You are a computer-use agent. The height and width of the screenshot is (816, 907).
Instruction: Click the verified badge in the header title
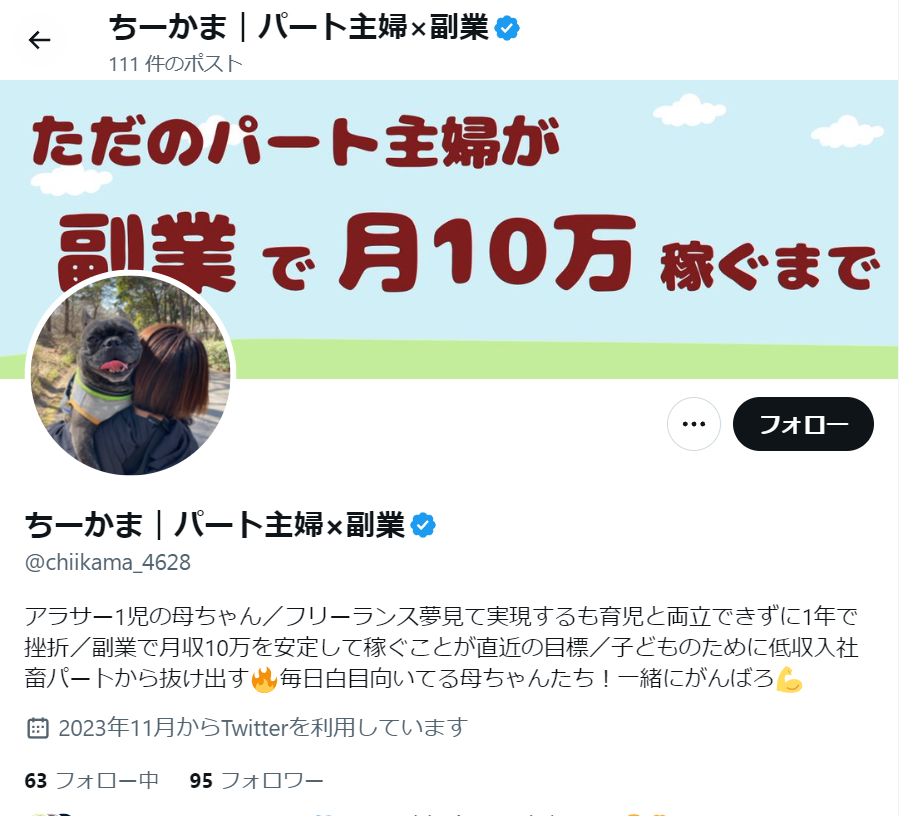507,28
